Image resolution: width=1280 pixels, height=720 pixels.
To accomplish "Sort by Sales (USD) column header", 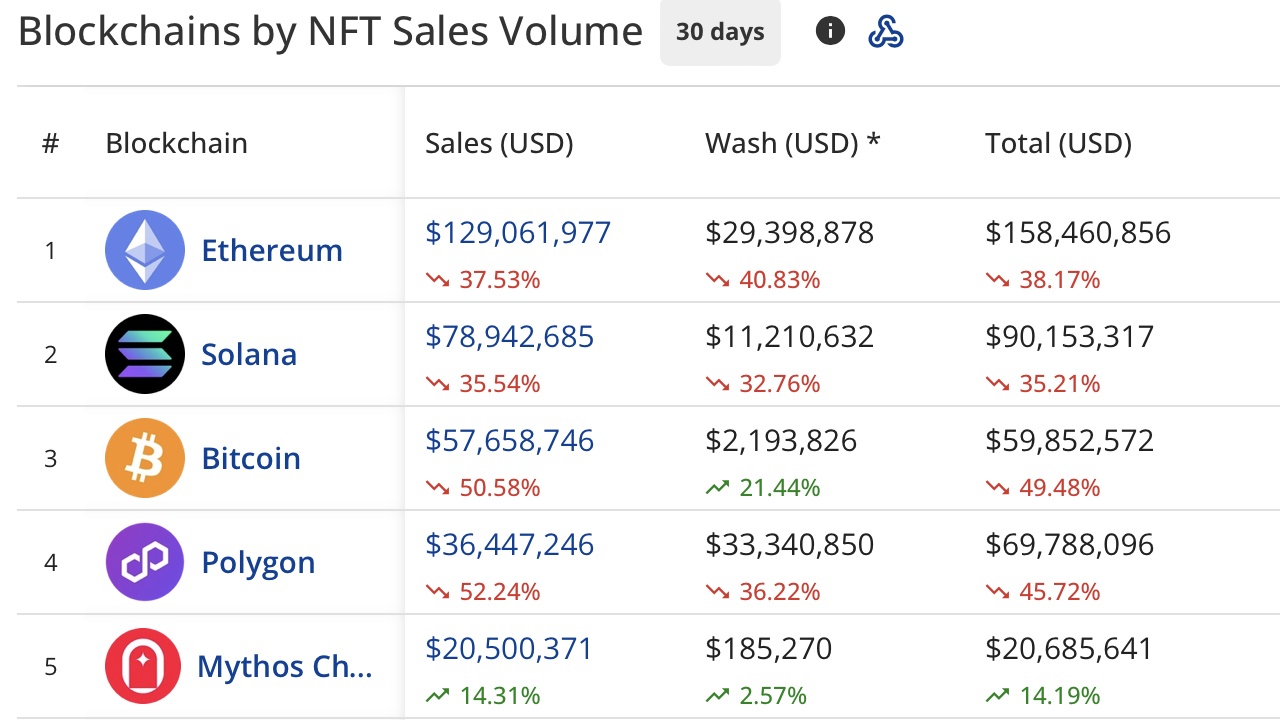I will click(x=499, y=143).
